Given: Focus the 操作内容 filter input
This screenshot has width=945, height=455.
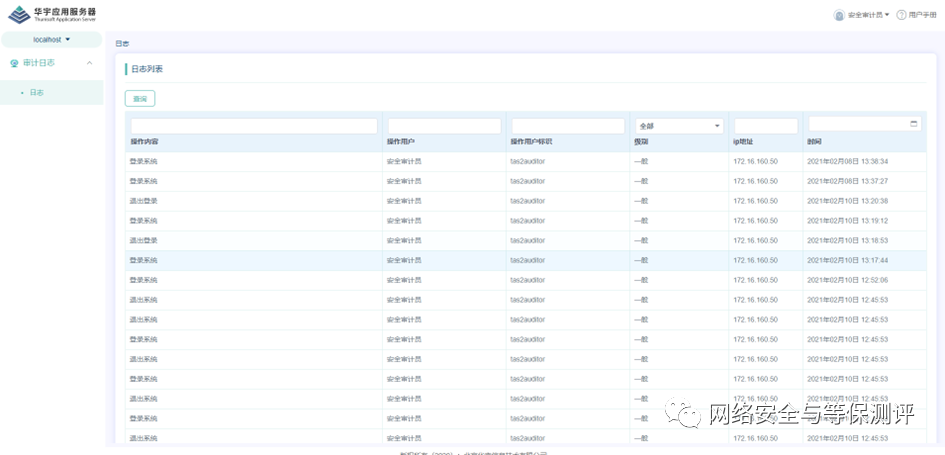Looking at the screenshot, I should 254,126.
